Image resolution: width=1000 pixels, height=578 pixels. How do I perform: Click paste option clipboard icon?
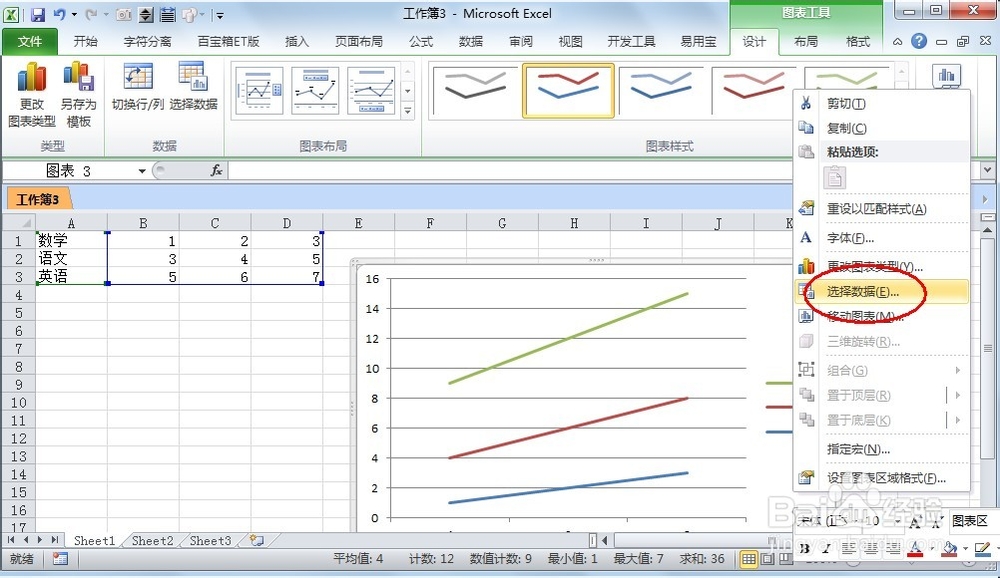(x=834, y=178)
